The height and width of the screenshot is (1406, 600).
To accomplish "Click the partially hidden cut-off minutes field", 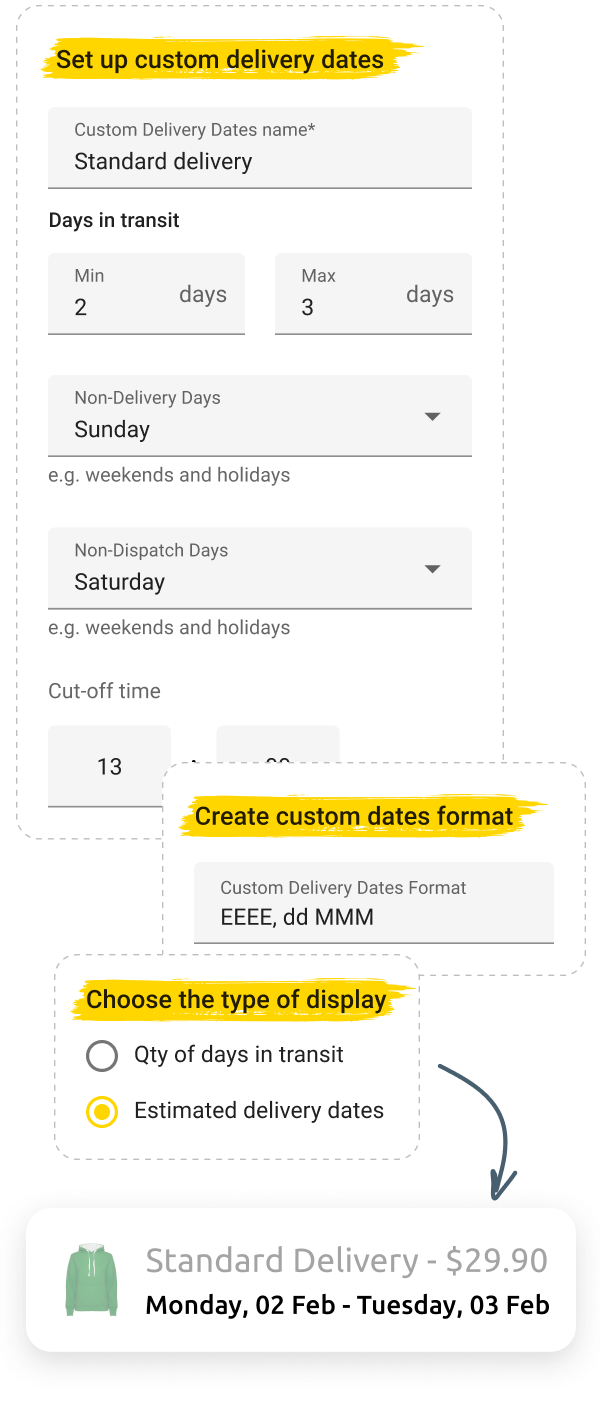I will pos(278,746).
